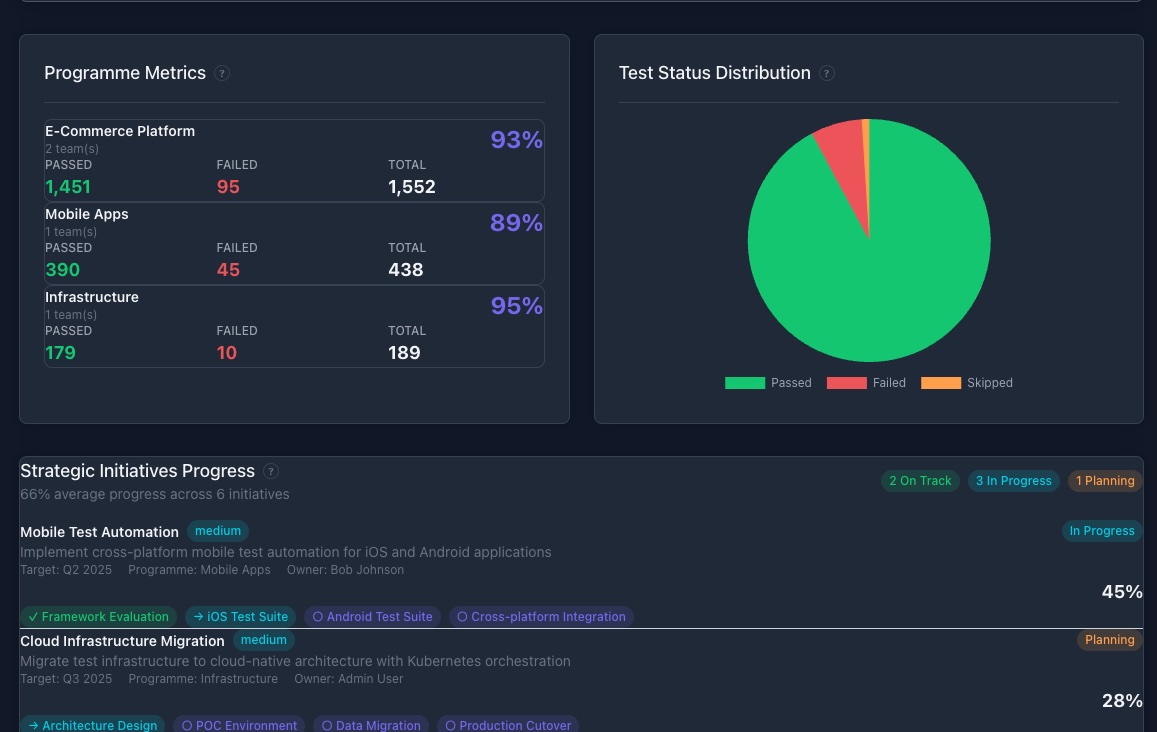Click the circle icon on Android Test Suite milestone
1157x732 pixels.
click(317, 617)
